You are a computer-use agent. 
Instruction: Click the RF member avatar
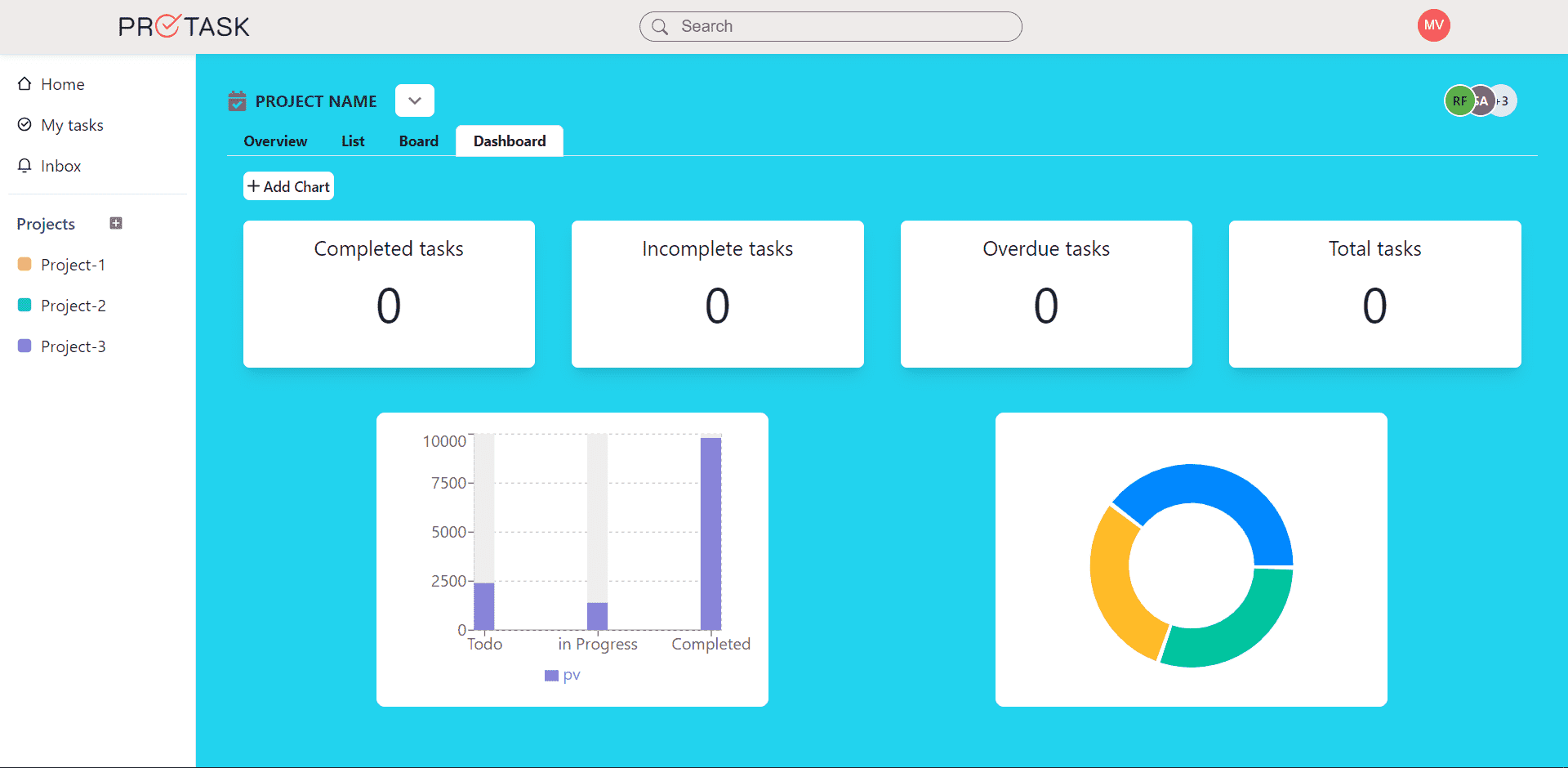(x=1458, y=101)
